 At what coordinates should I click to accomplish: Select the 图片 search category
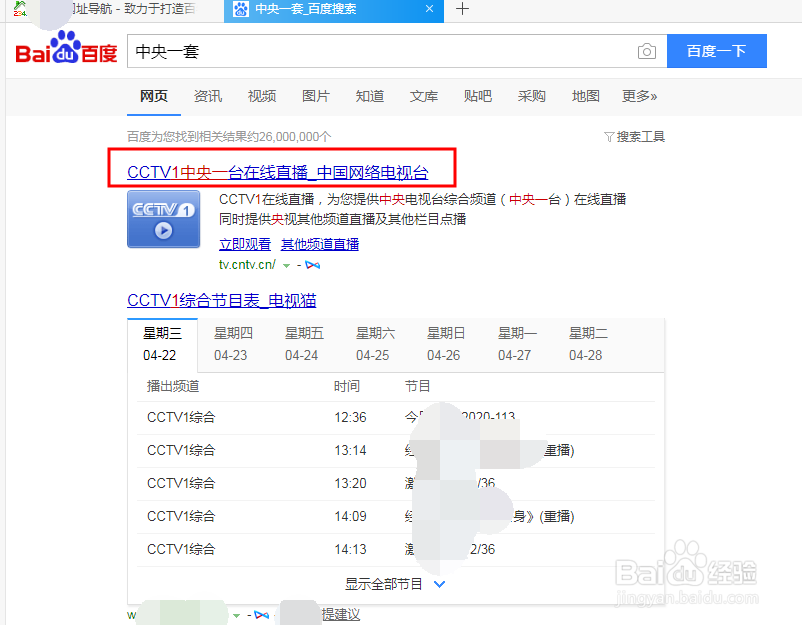316,96
